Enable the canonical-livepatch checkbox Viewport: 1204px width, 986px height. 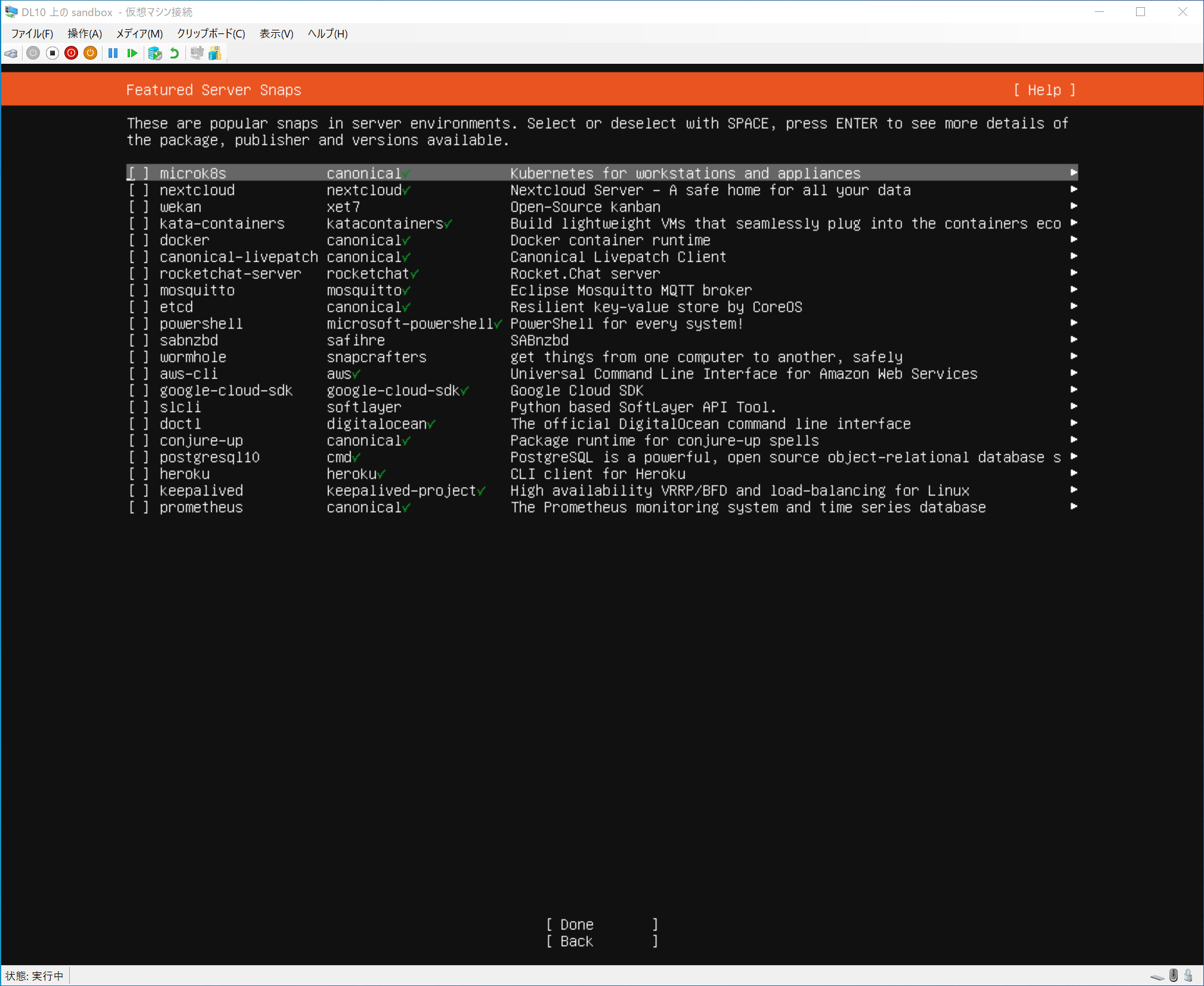coord(138,257)
